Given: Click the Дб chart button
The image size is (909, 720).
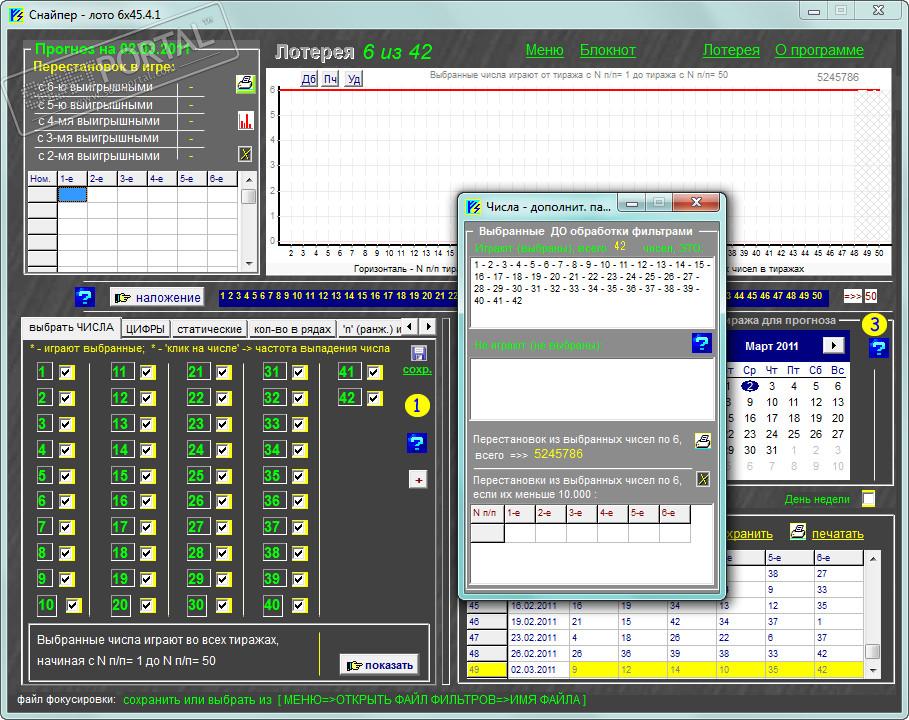Looking at the screenshot, I should [309, 79].
